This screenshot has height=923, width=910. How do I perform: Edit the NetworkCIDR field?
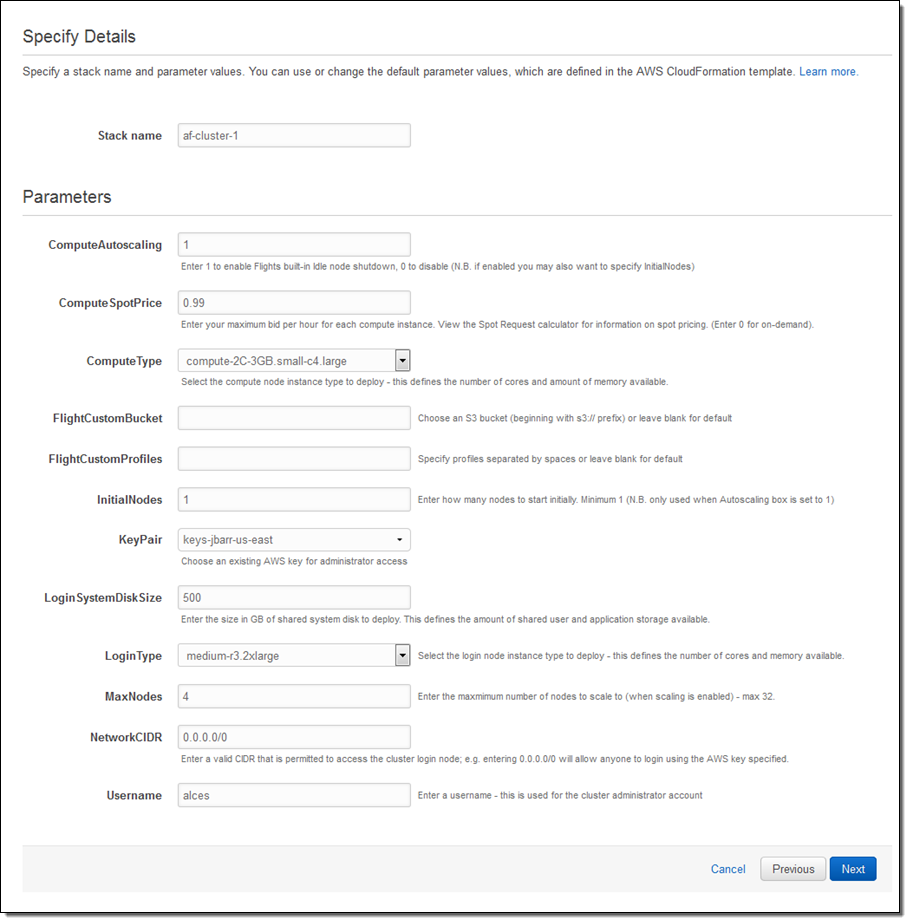(294, 737)
